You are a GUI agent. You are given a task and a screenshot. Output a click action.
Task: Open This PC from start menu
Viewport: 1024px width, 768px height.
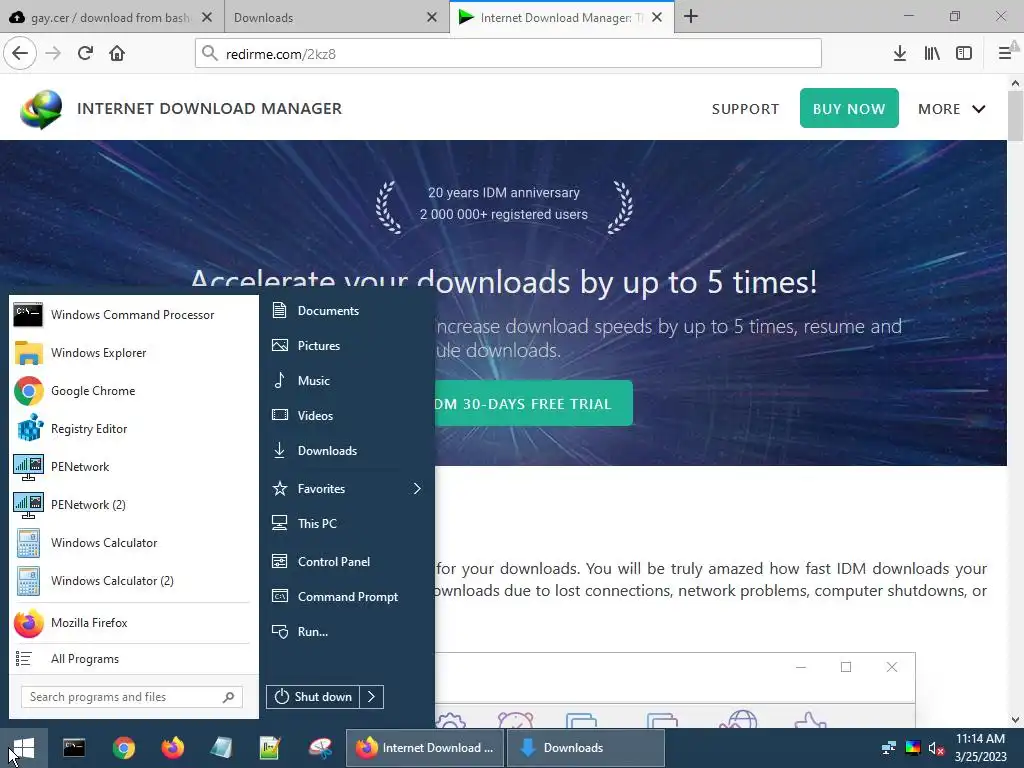[347, 524]
